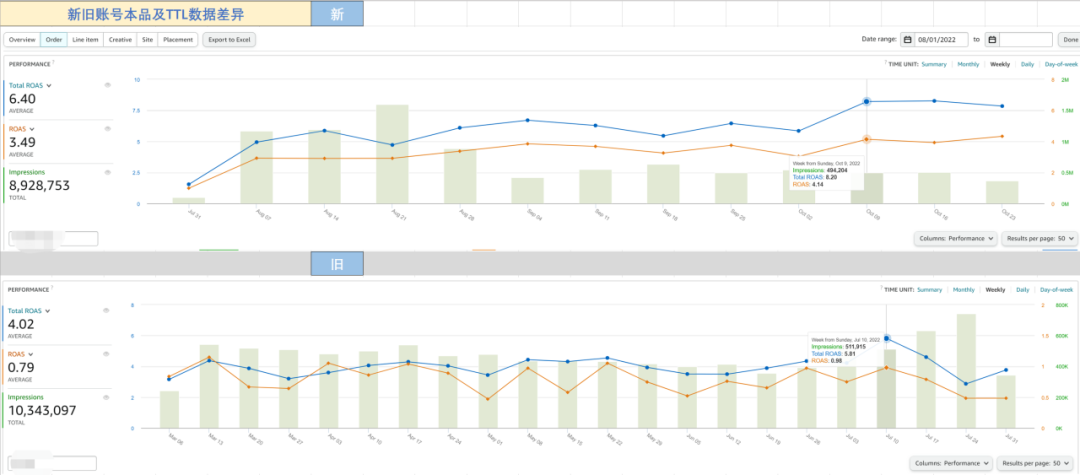
Task: Select Monthly time unit in 新 panel
Action: [x=968, y=64]
